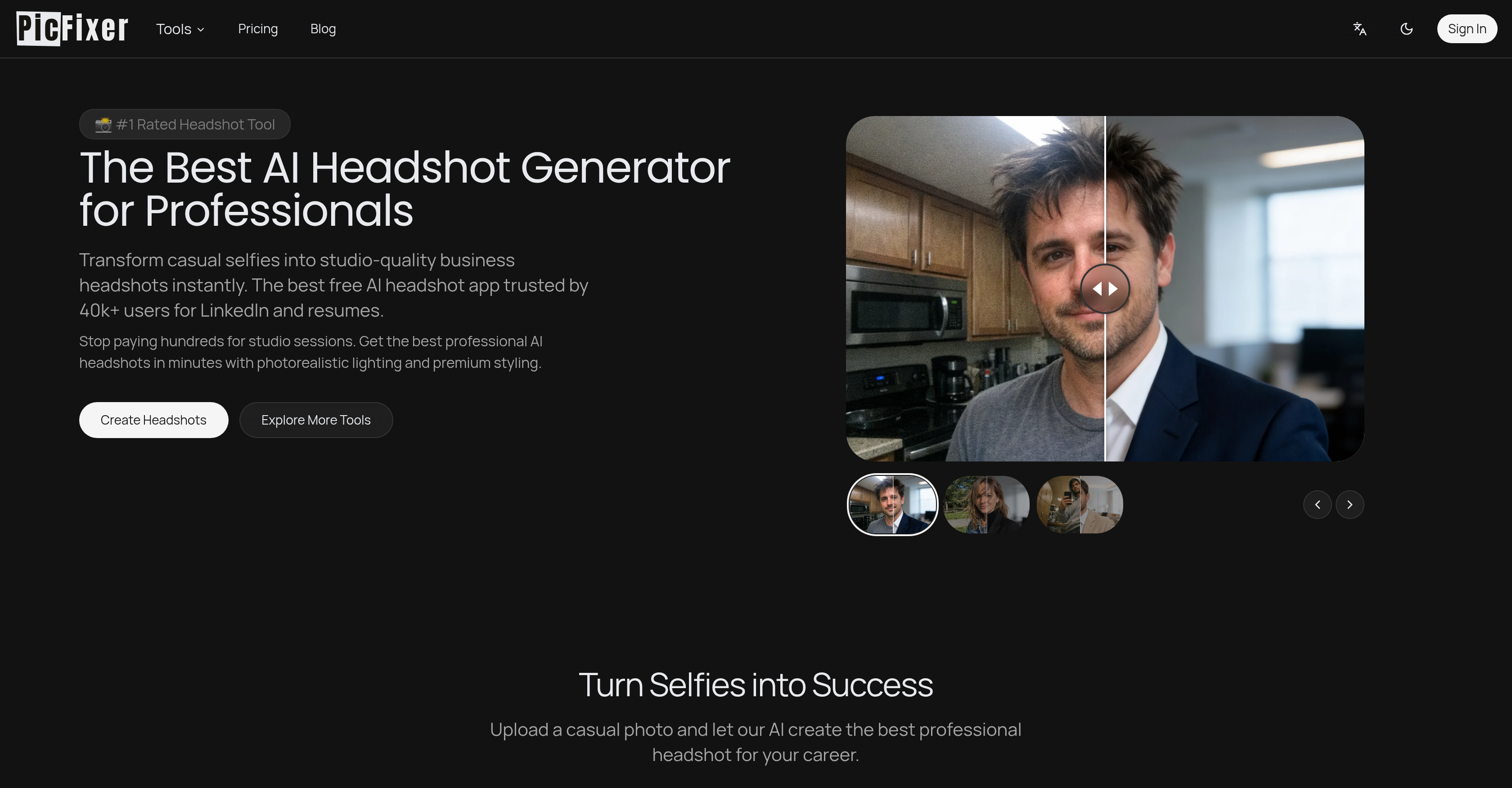
Task: Select the first headshot thumbnail
Action: click(891, 504)
